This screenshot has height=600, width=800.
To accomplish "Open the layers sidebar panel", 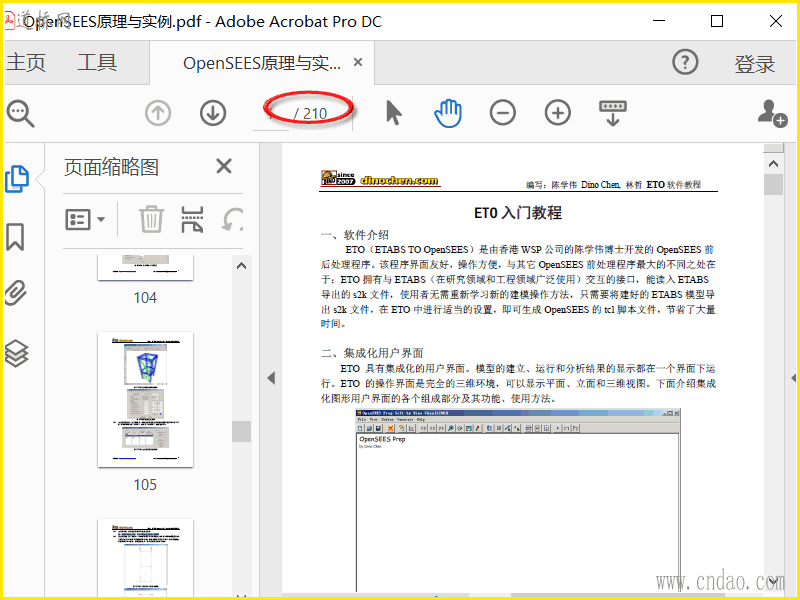I will [x=16, y=354].
